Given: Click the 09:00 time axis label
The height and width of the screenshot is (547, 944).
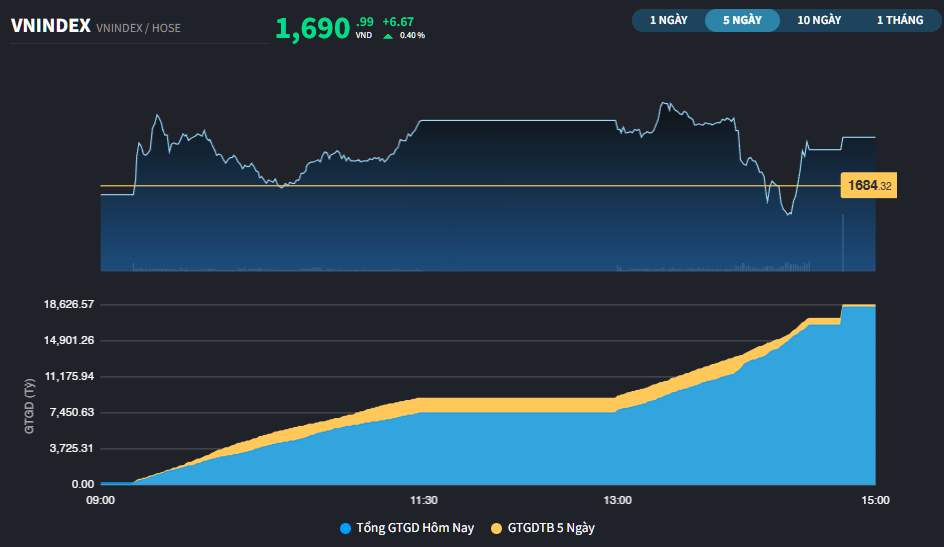Looking at the screenshot, I should 101,500.
